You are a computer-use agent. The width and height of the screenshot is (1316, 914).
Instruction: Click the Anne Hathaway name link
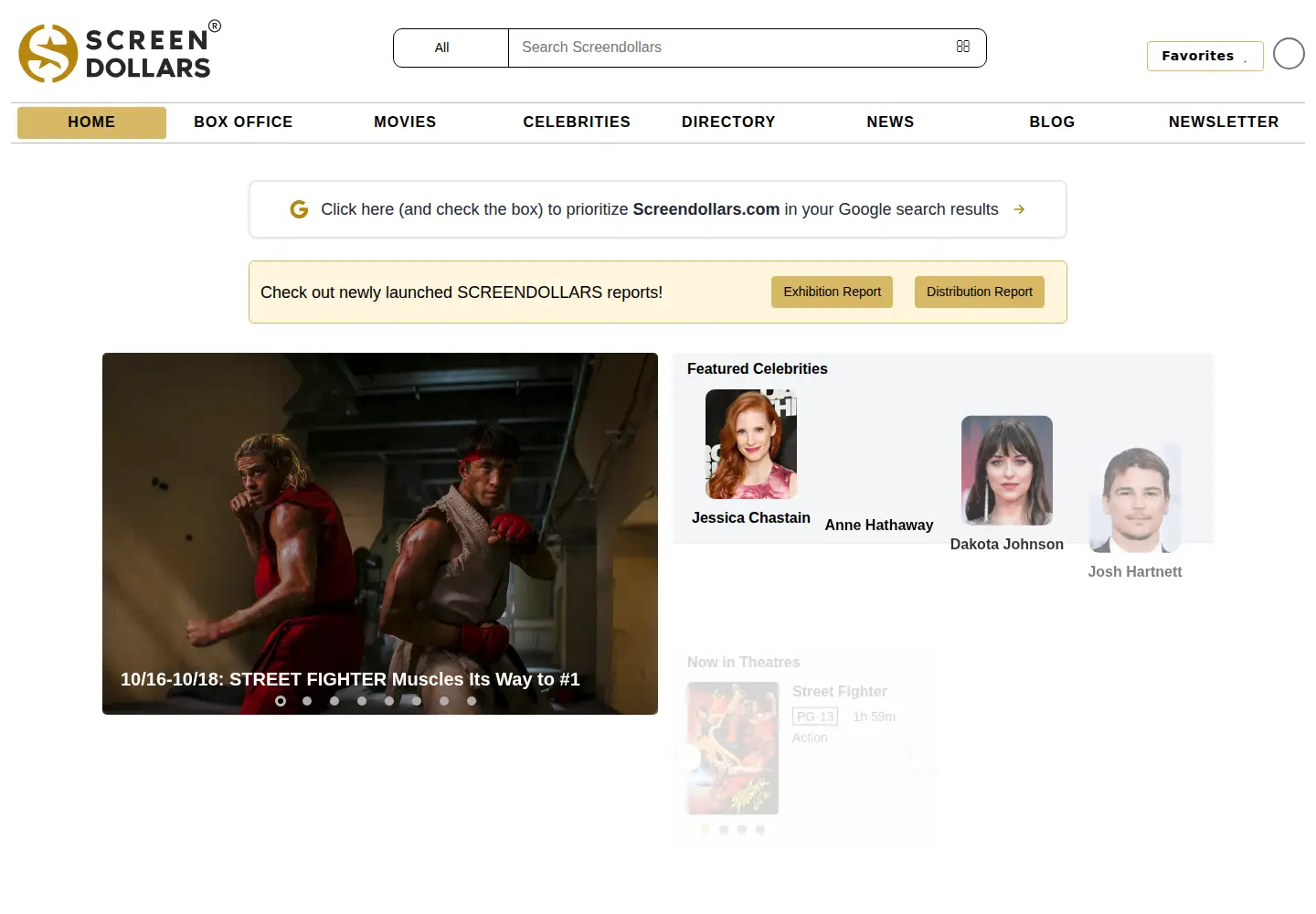pos(879,525)
